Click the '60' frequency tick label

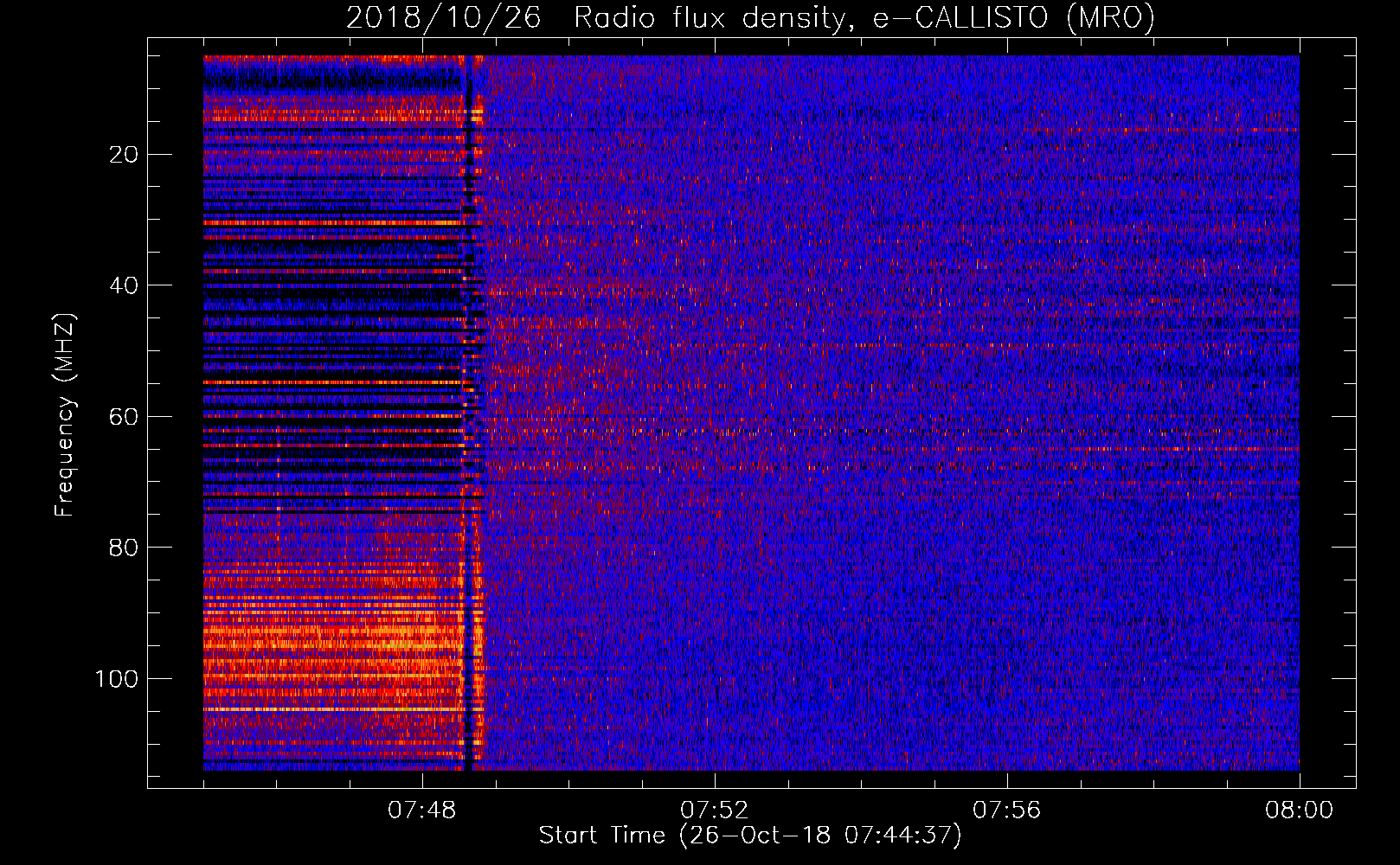coord(125,417)
